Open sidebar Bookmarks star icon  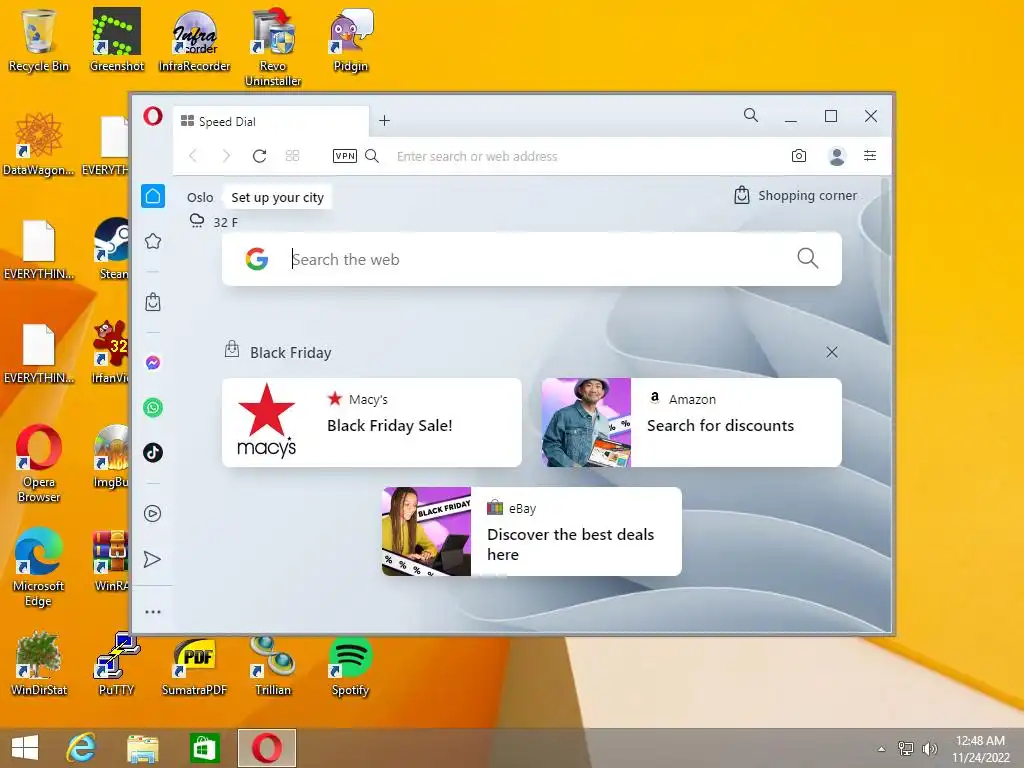point(153,242)
